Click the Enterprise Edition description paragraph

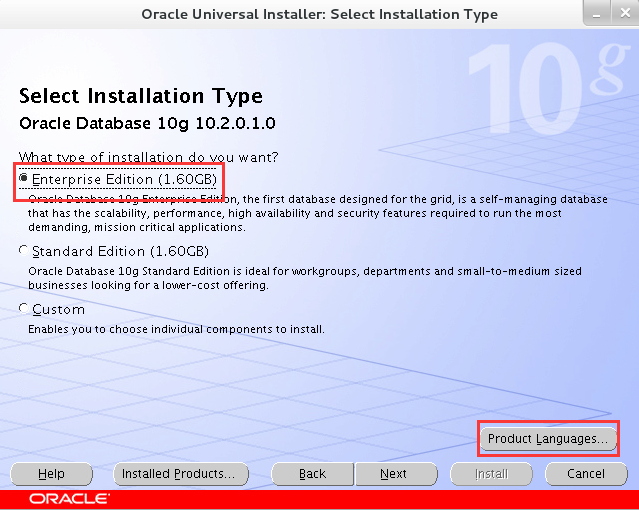pyautogui.click(x=318, y=213)
